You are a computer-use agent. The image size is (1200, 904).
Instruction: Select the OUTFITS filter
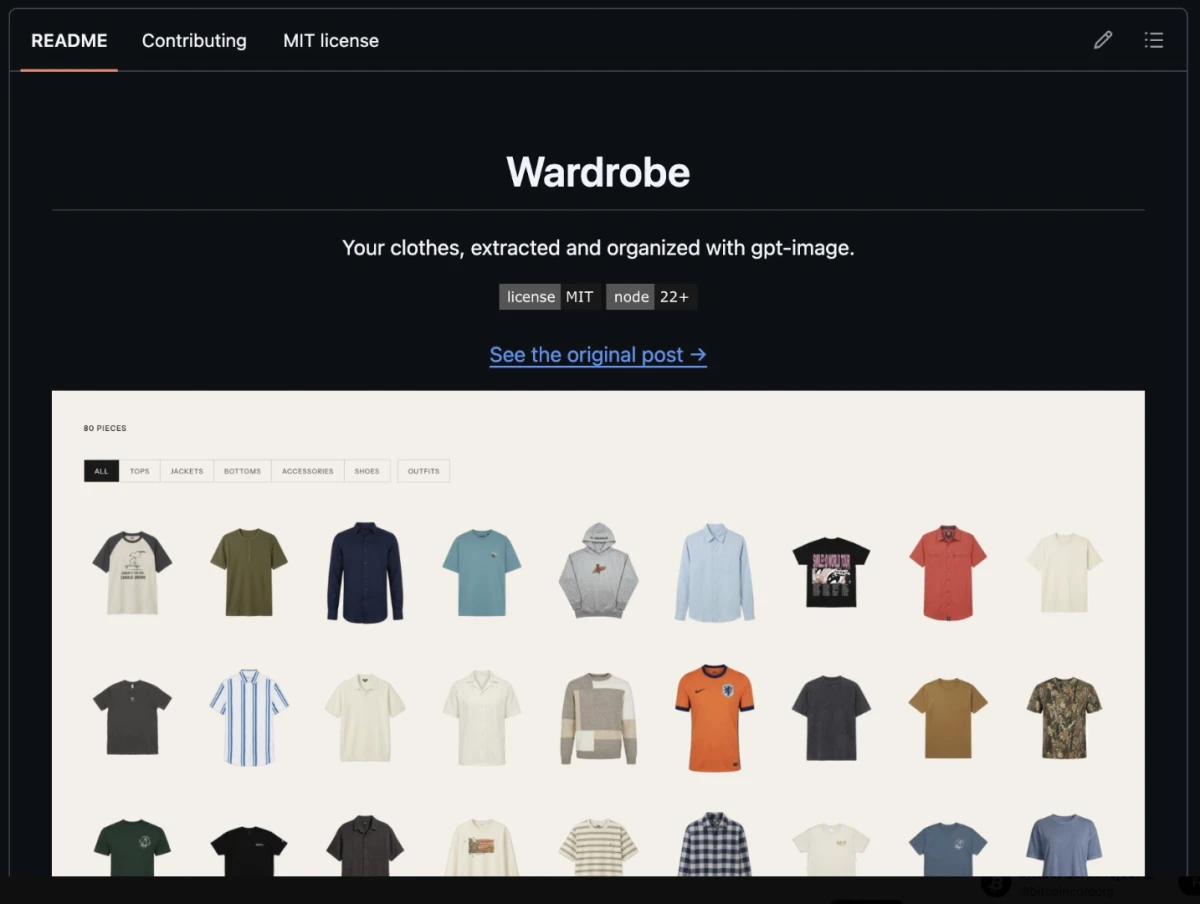(x=424, y=471)
